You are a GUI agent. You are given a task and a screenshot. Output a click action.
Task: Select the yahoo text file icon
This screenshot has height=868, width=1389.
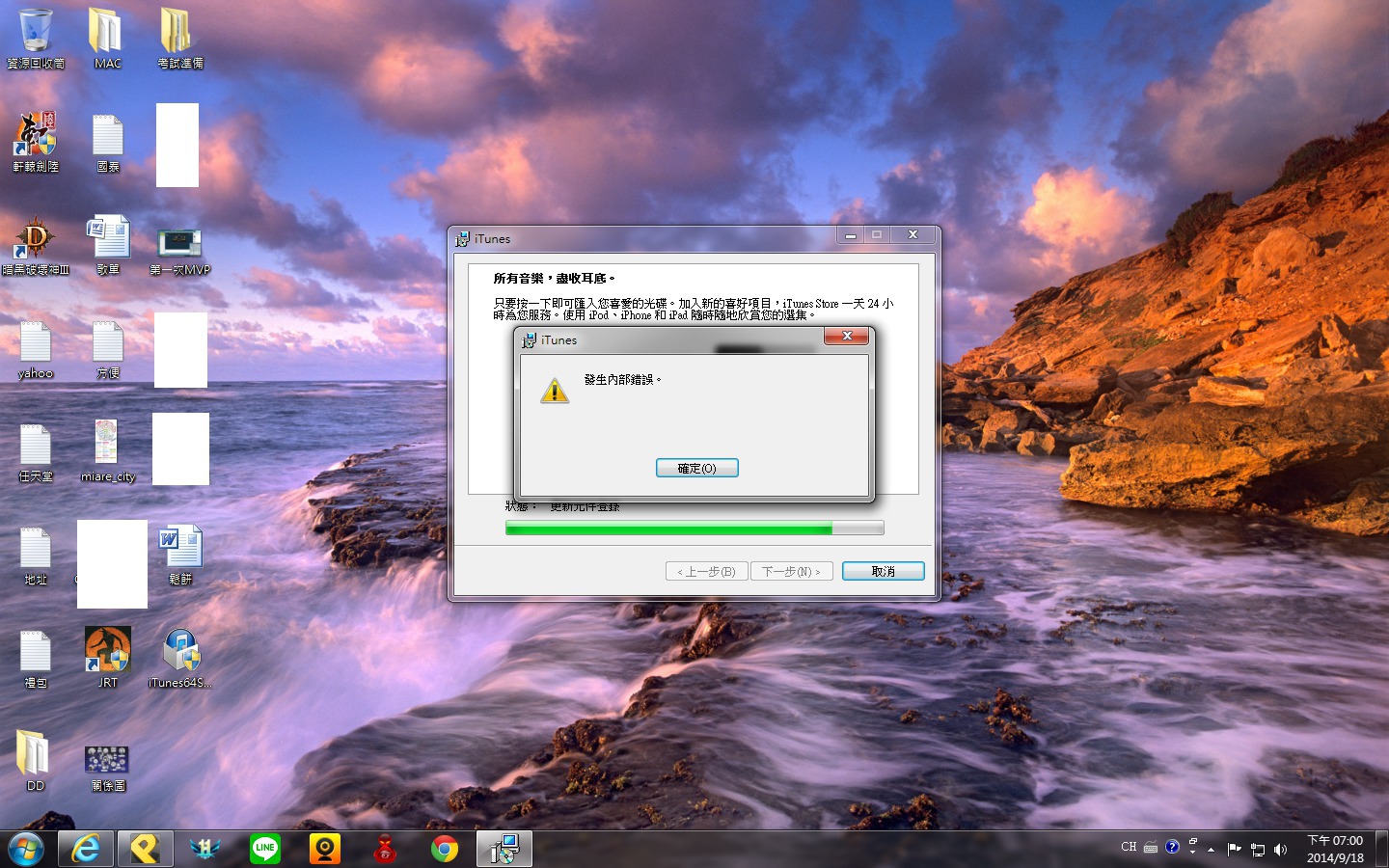[x=36, y=349]
